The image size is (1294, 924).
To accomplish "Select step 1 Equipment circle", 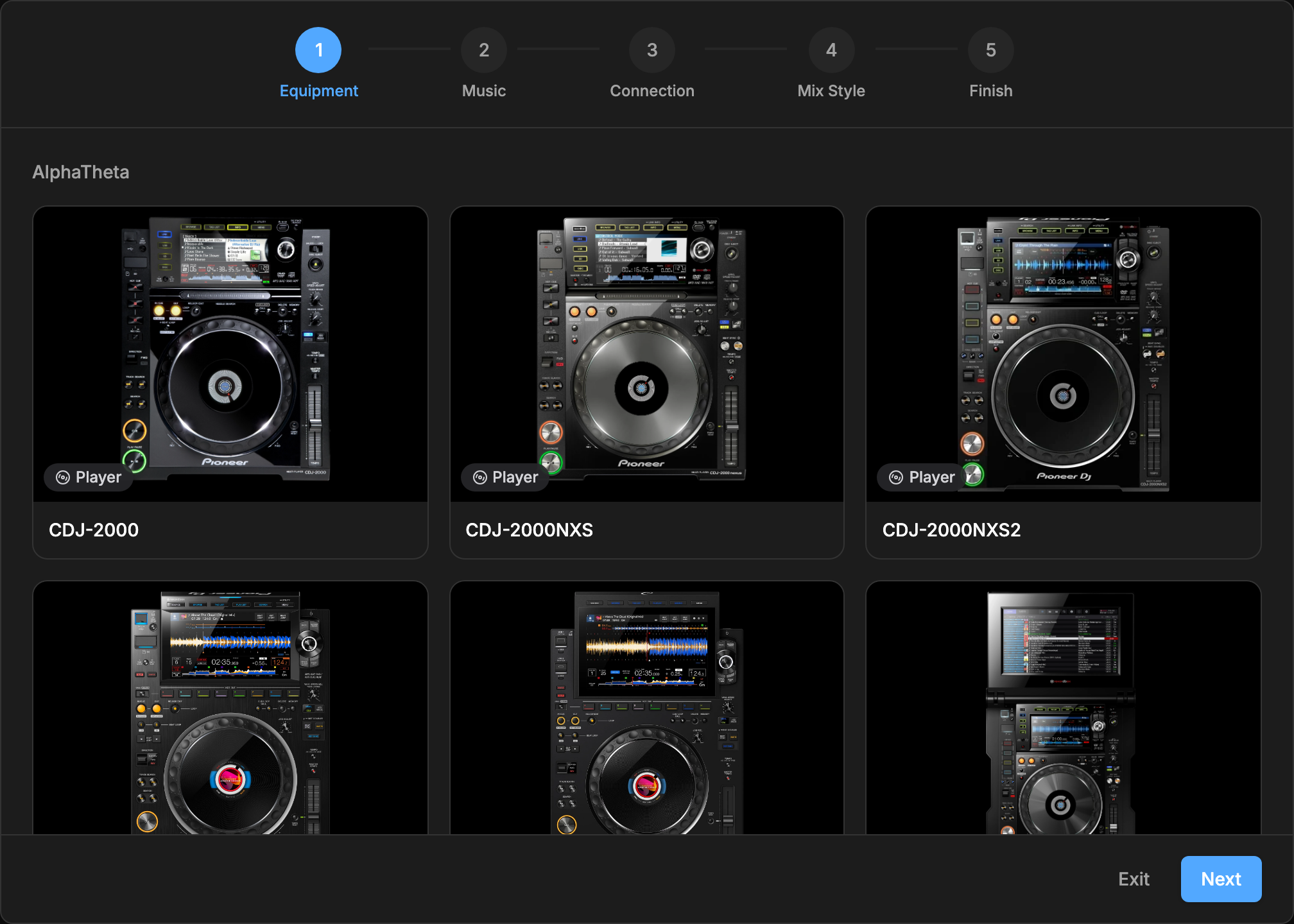I will tap(318, 50).
